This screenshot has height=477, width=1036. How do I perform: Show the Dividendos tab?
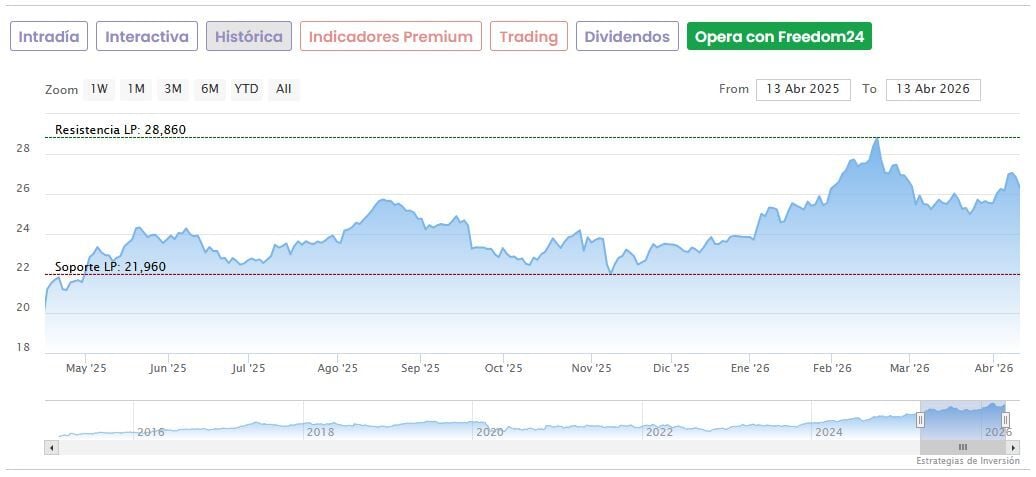[627, 37]
